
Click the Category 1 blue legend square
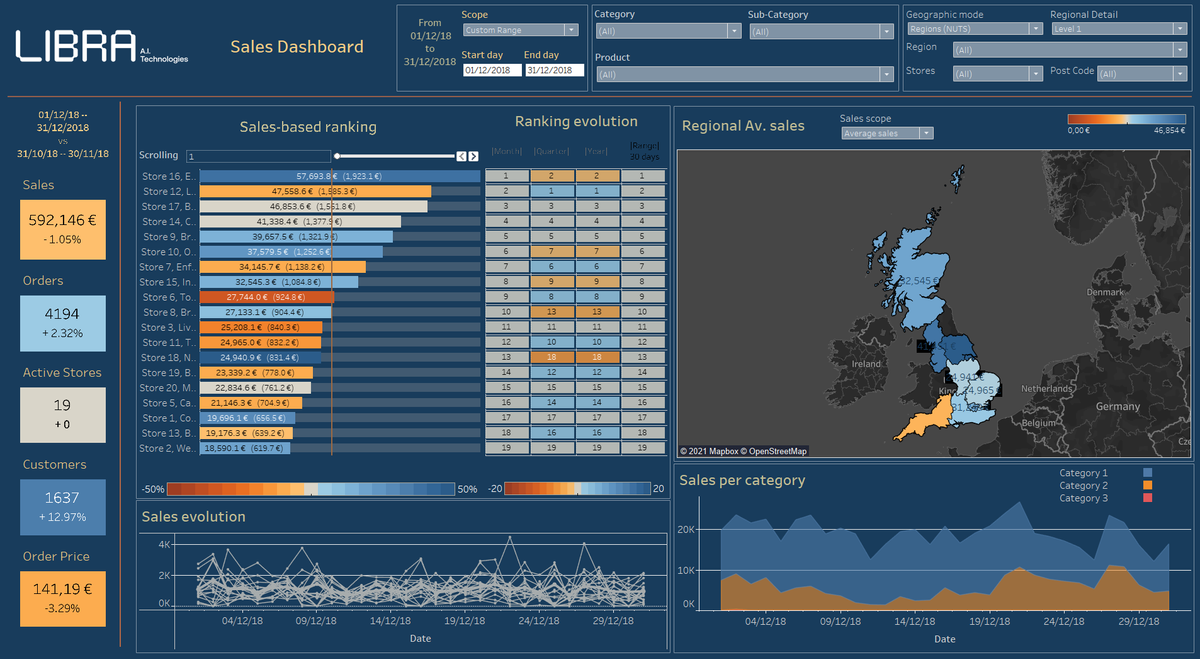pyautogui.click(x=1147, y=473)
